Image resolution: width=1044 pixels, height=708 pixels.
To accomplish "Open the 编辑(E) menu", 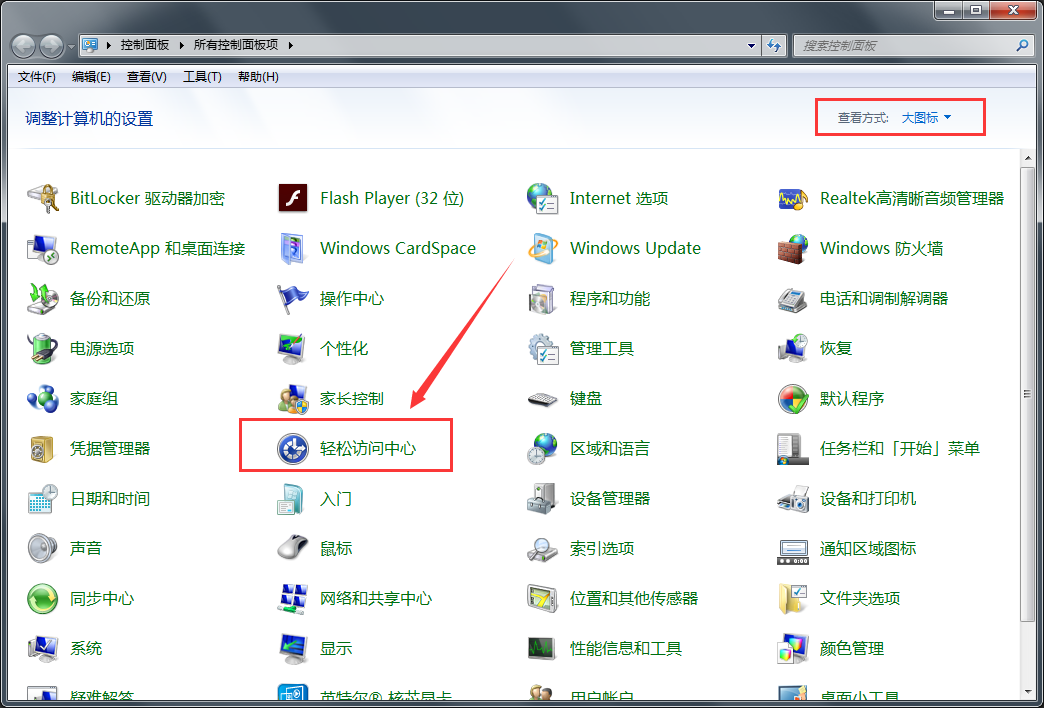I will tap(91, 77).
